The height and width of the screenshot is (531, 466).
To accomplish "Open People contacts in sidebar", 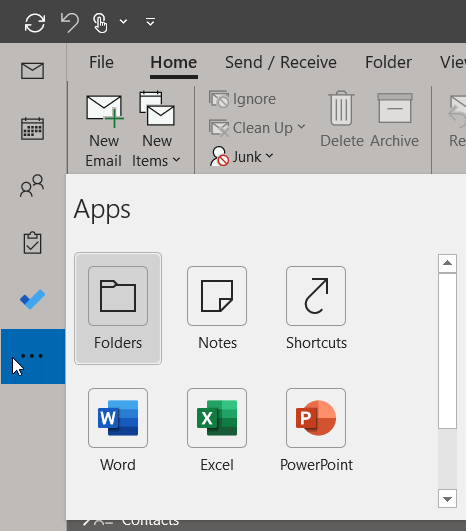I will pos(32,186).
